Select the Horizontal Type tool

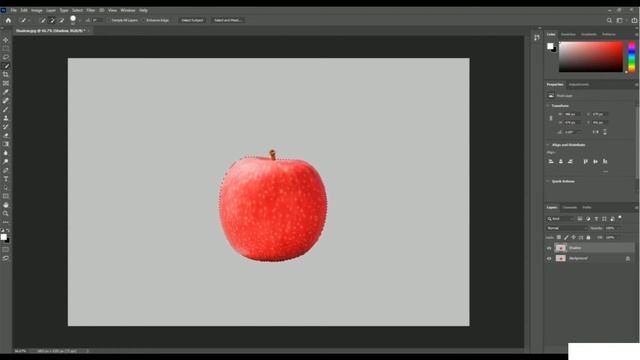(6, 179)
